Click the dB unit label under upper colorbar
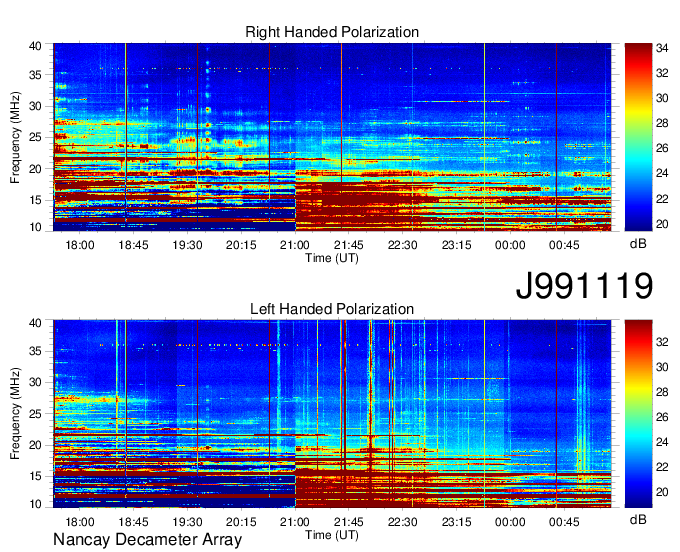Image resolution: width=680 pixels, height=552 pixels. pyautogui.click(x=638, y=244)
